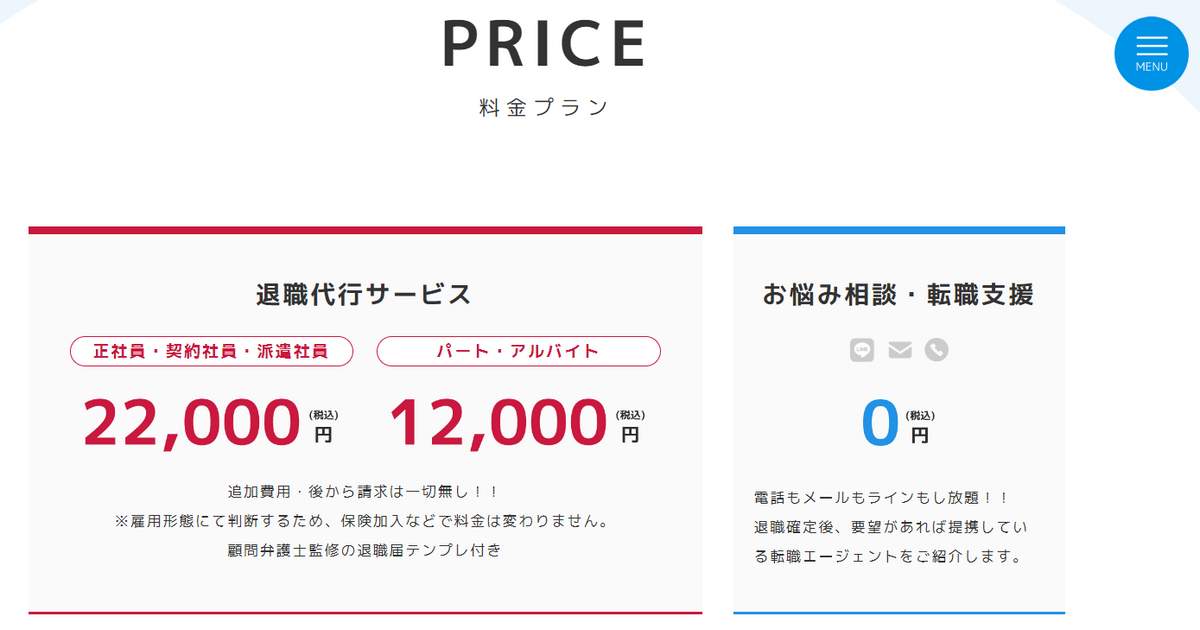Image resolution: width=1200 pixels, height=630 pixels.
Task: Click the 退職代行サービス card heading
Action: pyautogui.click(x=365, y=294)
